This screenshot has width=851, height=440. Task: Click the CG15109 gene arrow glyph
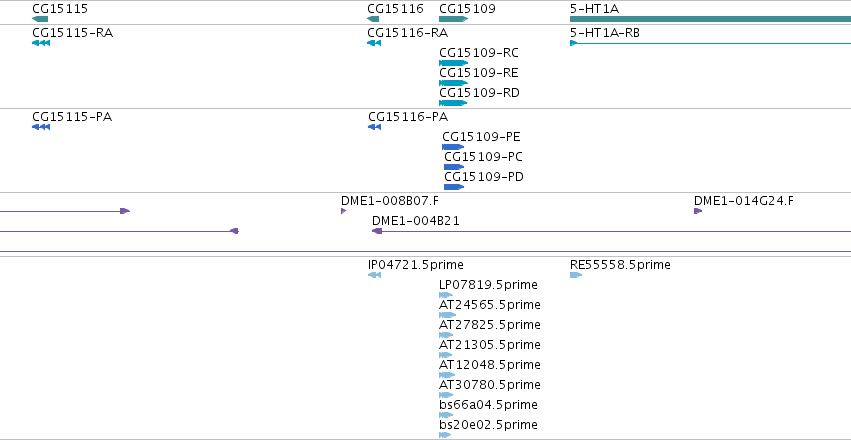click(x=454, y=19)
